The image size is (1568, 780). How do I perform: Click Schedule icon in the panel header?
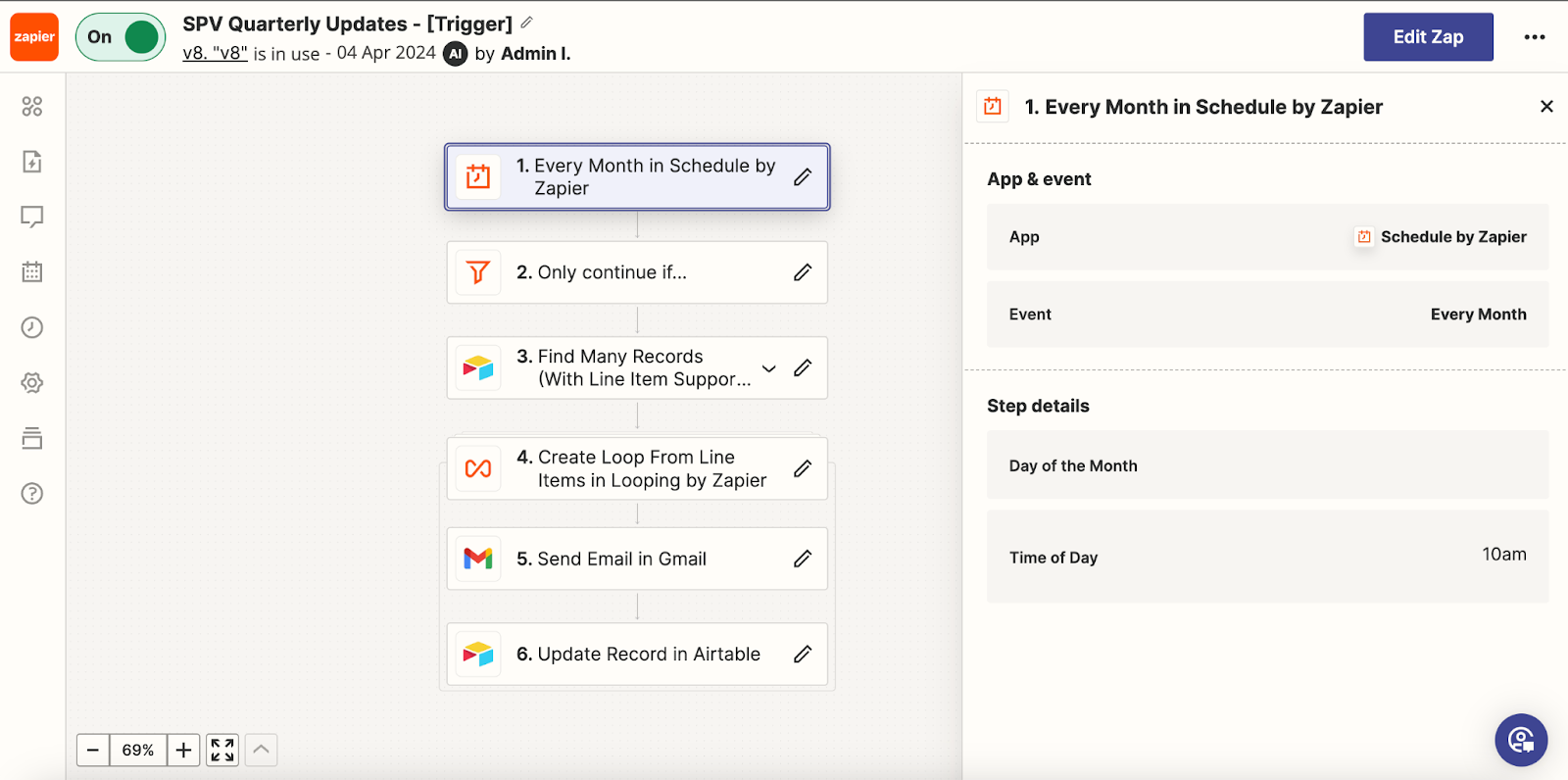pyautogui.click(x=993, y=106)
